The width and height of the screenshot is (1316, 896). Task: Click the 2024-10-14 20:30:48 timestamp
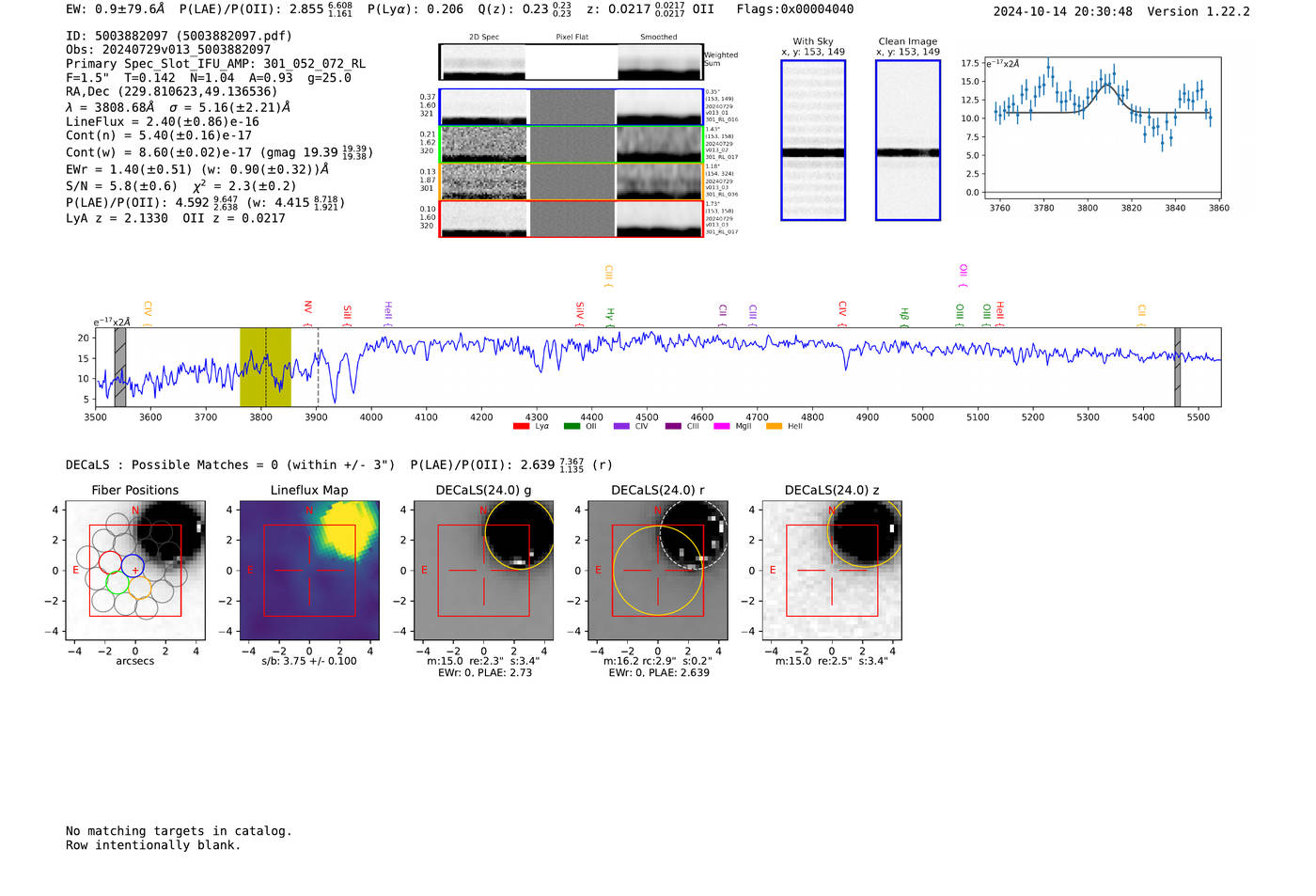[1063, 11]
